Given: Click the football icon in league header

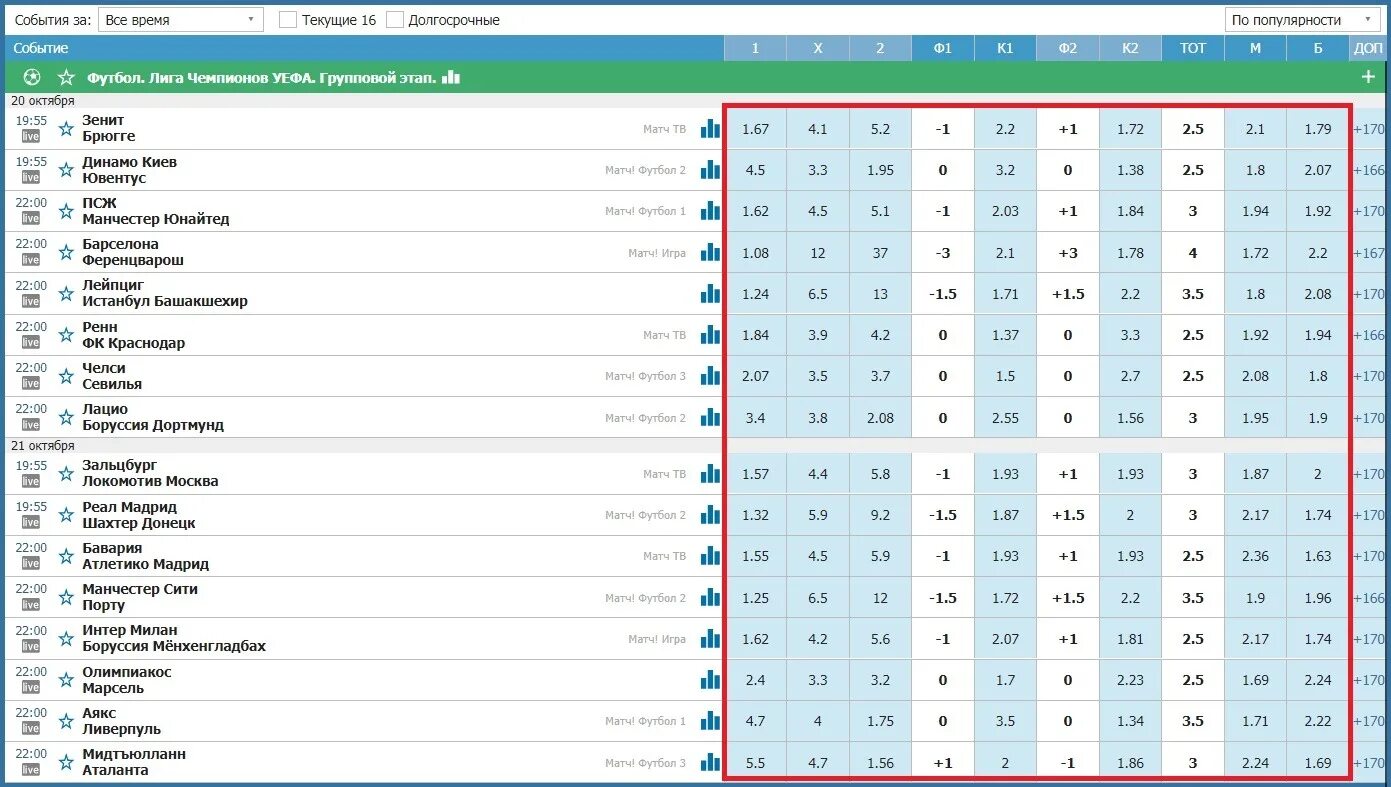Looking at the screenshot, I should (32, 77).
